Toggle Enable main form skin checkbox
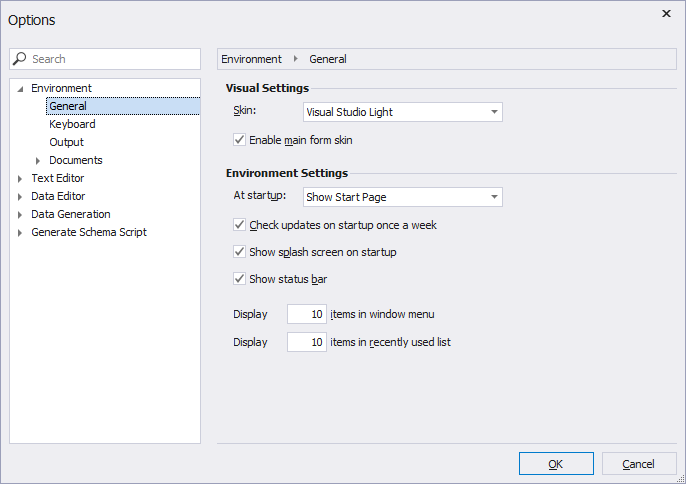 (x=240, y=140)
